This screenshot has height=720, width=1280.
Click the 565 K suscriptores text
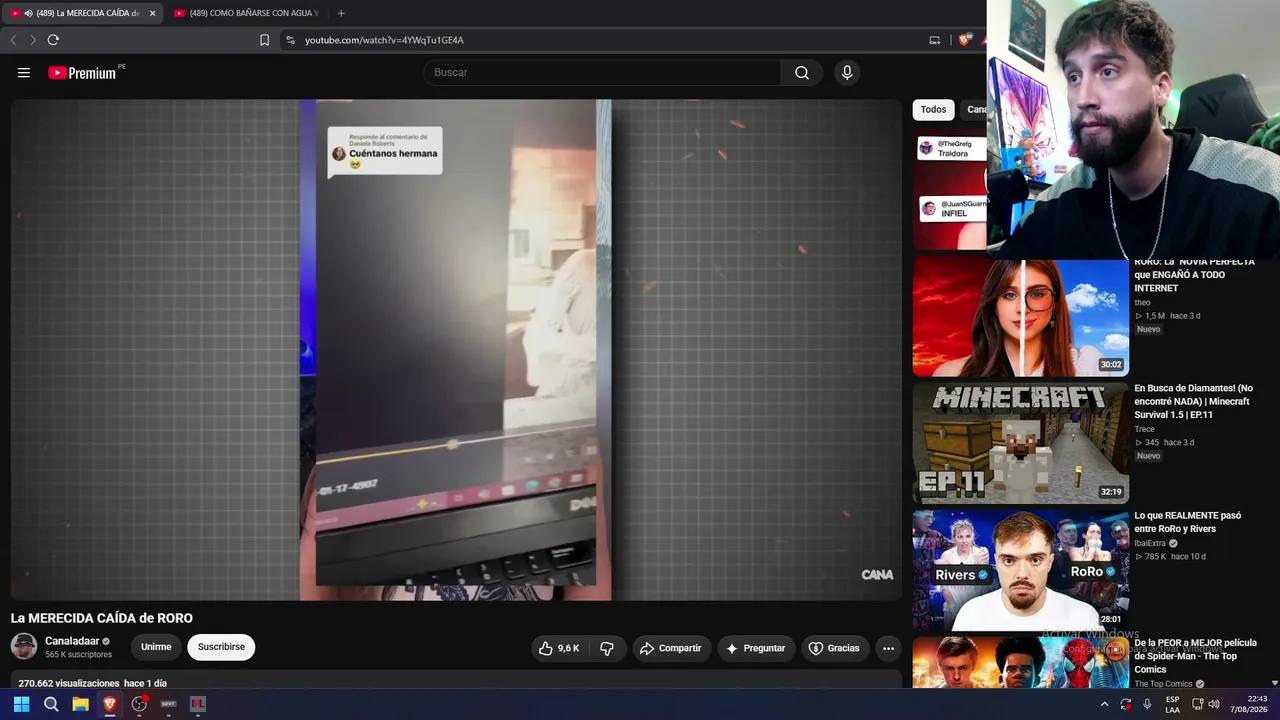tap(78, 655)
